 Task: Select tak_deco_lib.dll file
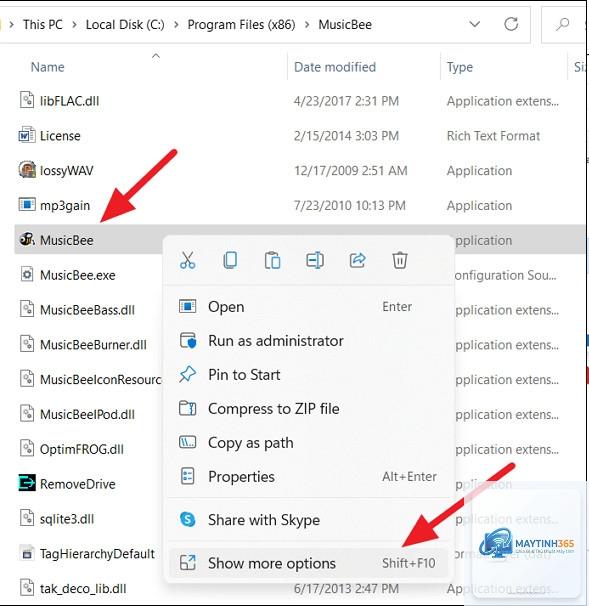(83, 588)
